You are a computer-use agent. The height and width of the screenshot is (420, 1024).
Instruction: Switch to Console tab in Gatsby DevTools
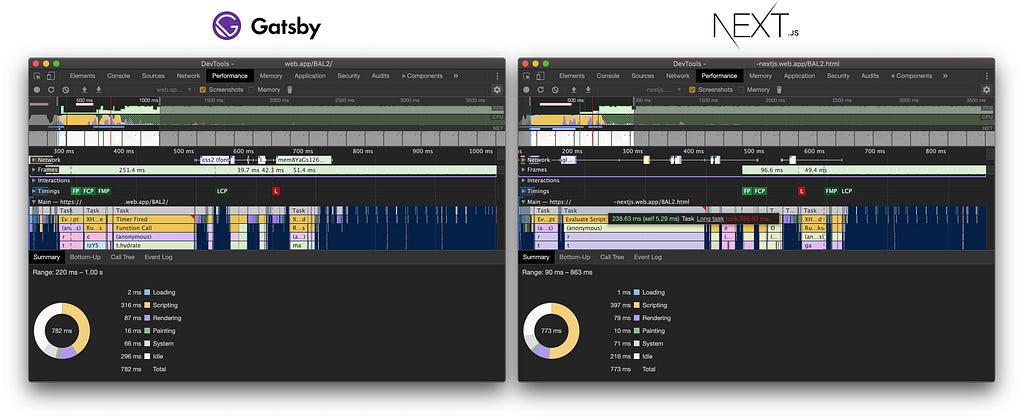pos(118,76)
